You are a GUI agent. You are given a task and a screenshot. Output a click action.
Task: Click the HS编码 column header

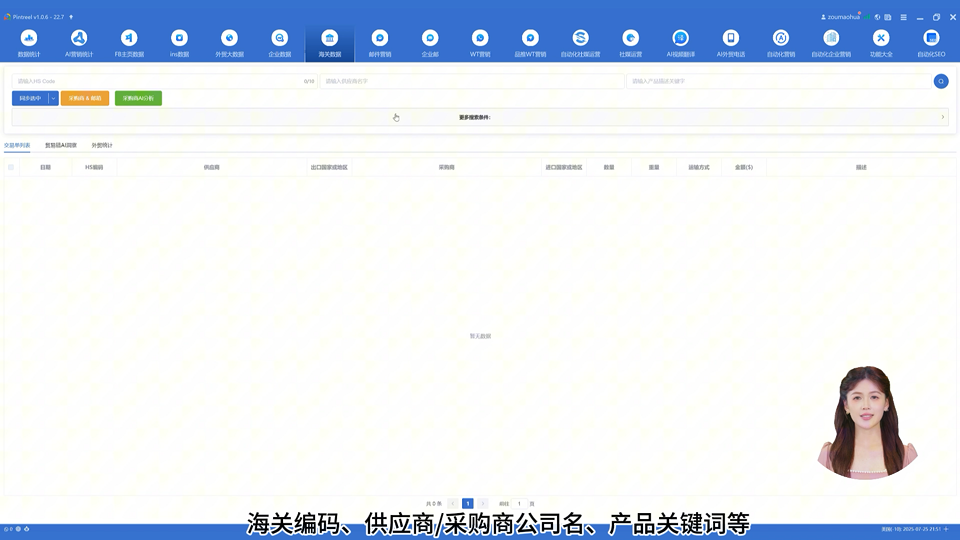click(x=94, y=167)
